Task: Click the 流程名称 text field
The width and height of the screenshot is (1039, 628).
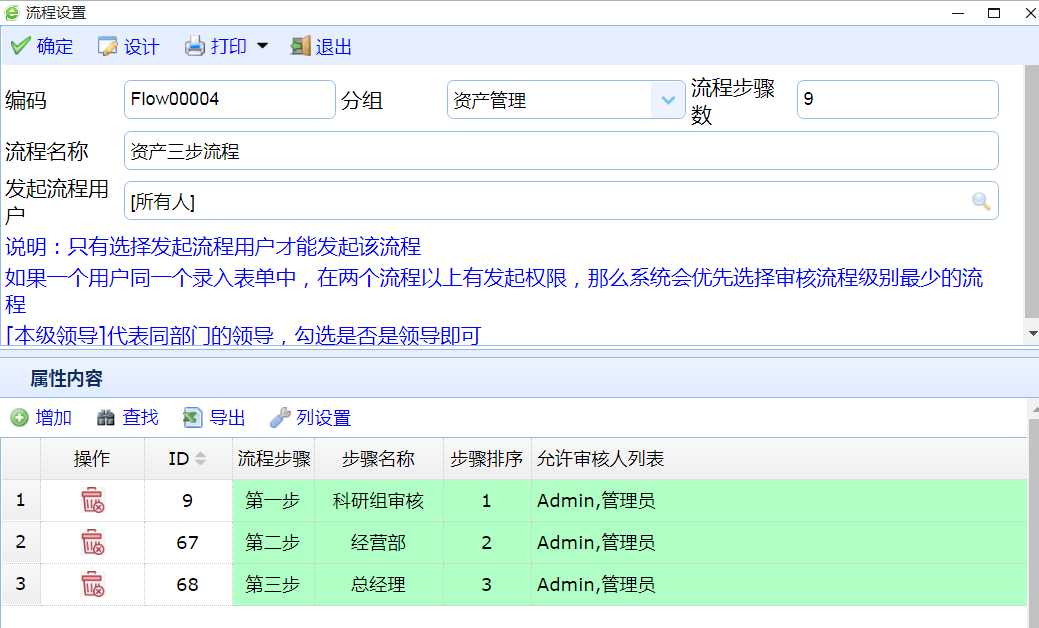Action: (x=560, y=151)
